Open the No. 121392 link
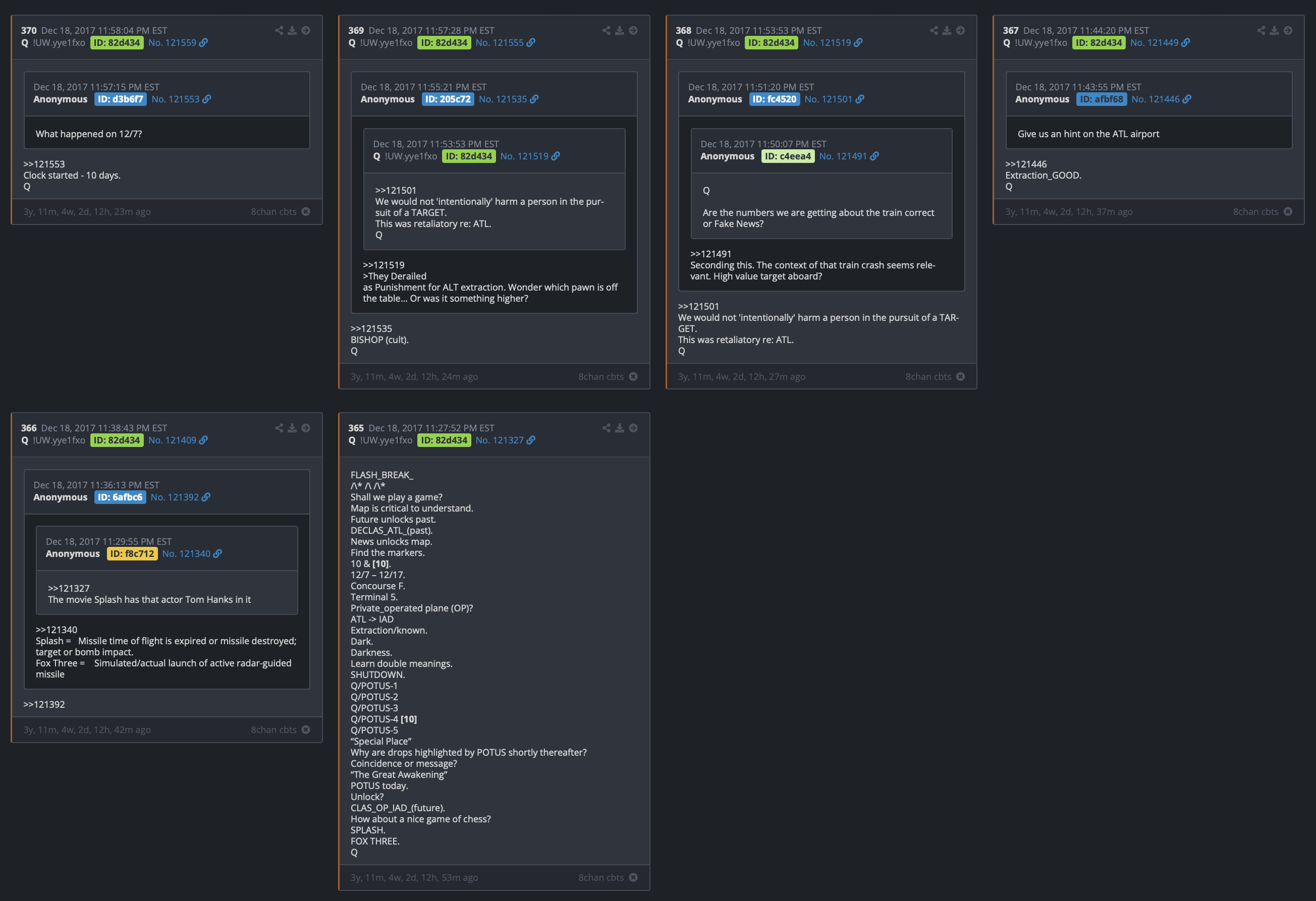Image resolution: width=1316 pixels, height=901 pixels. click(181, 497)
